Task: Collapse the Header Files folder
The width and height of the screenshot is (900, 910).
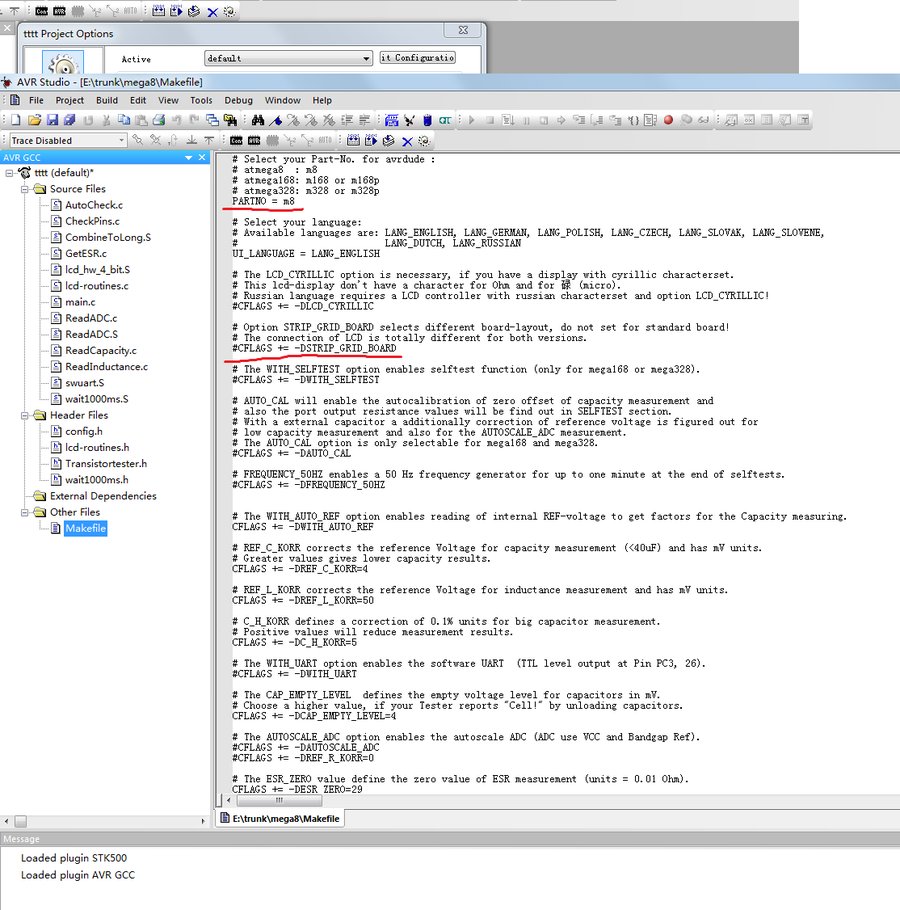Action: point(26,415)
